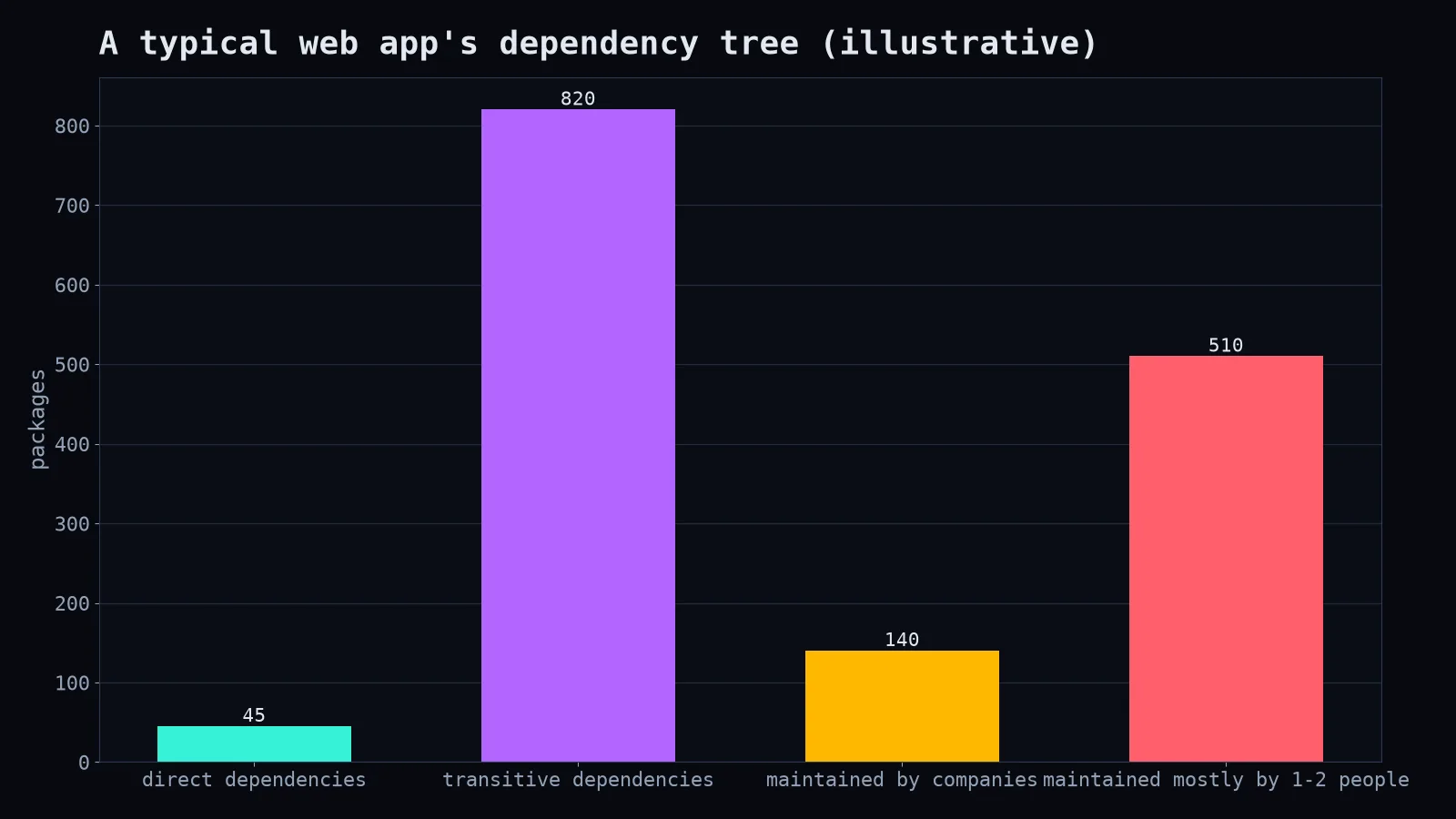Click the y-axis tick label 400
The height and width of the screenshot is (819, 1456).
[x=72, y=445]
